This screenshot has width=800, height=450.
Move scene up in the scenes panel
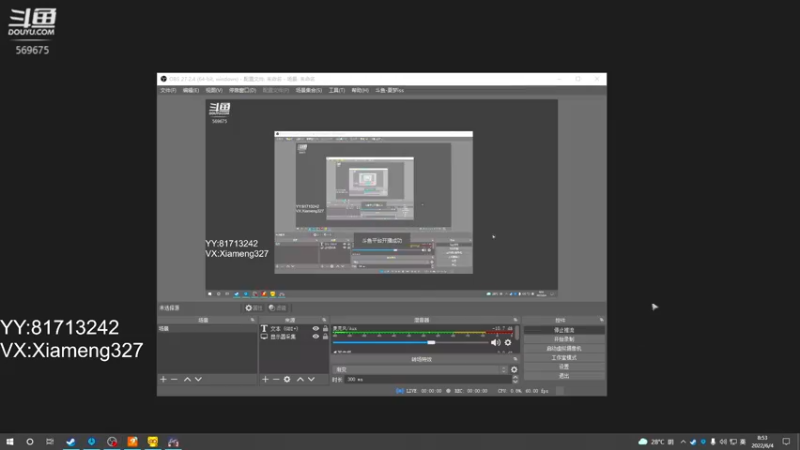point(187,380)
